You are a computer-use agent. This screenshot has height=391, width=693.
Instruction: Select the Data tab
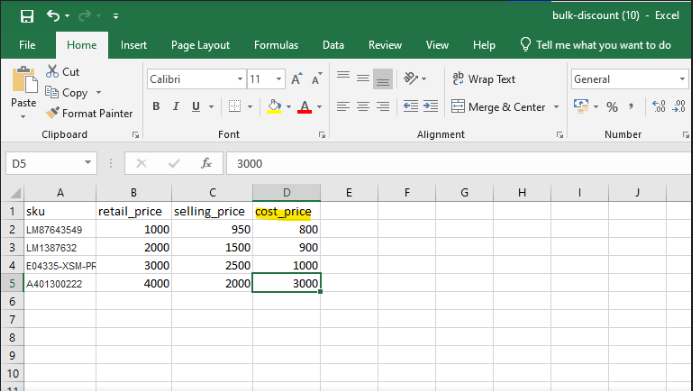click(333, 45)
